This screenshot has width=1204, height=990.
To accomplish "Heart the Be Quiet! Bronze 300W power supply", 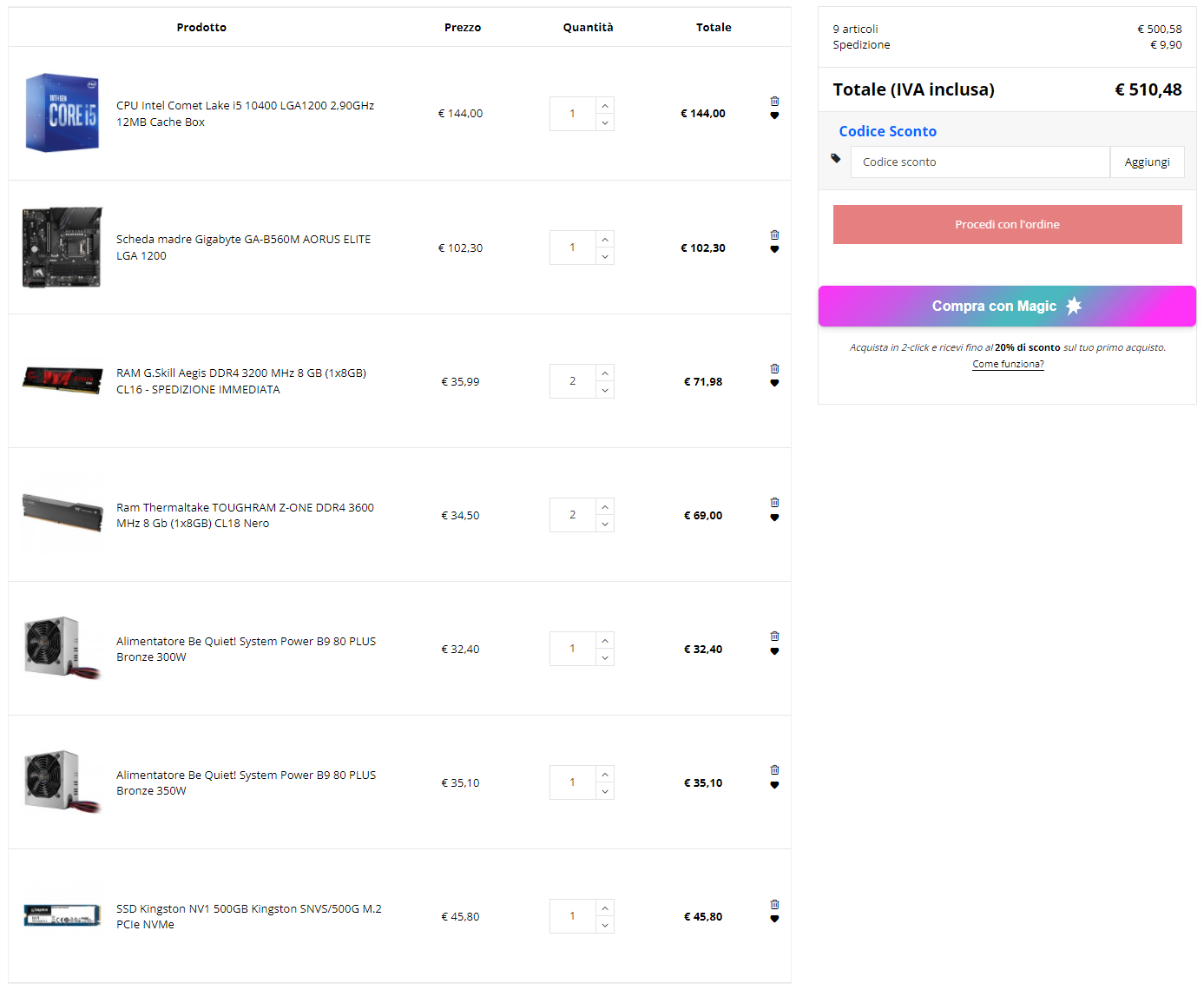I will [x=774, y=651].
